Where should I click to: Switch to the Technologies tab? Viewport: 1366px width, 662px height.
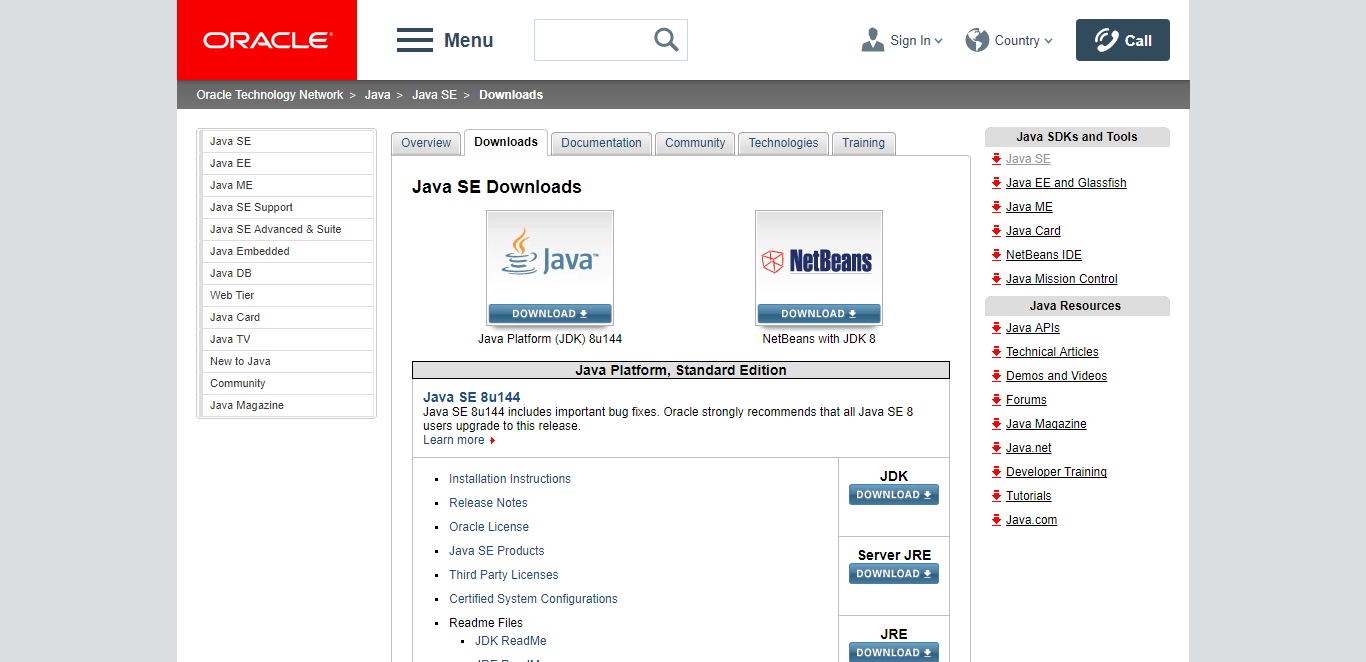point(783,143)
